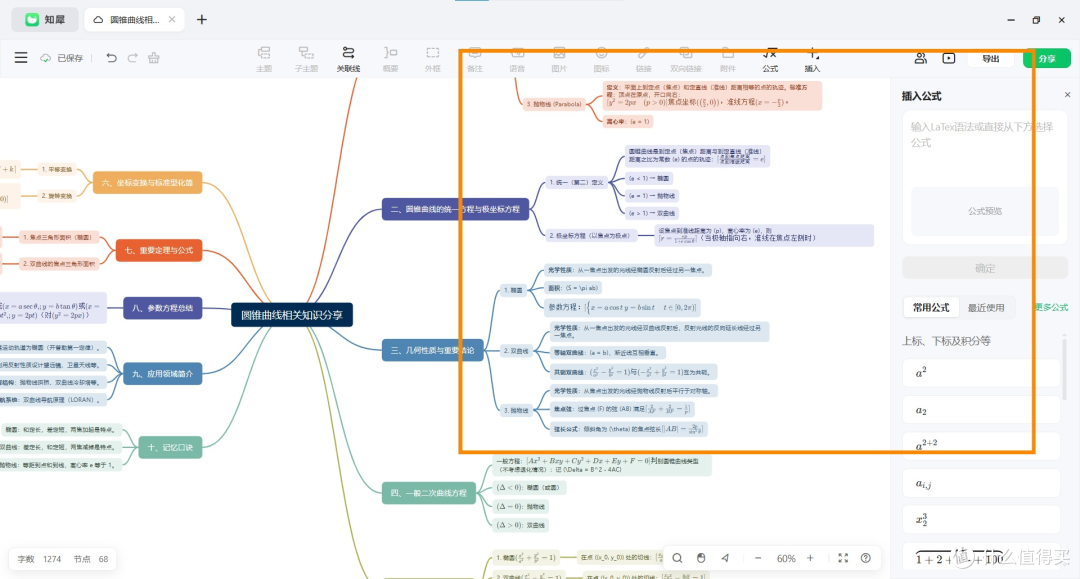Zoom out with the minus button
This screenshot has height=579, width=1080.
pos(758,558)
